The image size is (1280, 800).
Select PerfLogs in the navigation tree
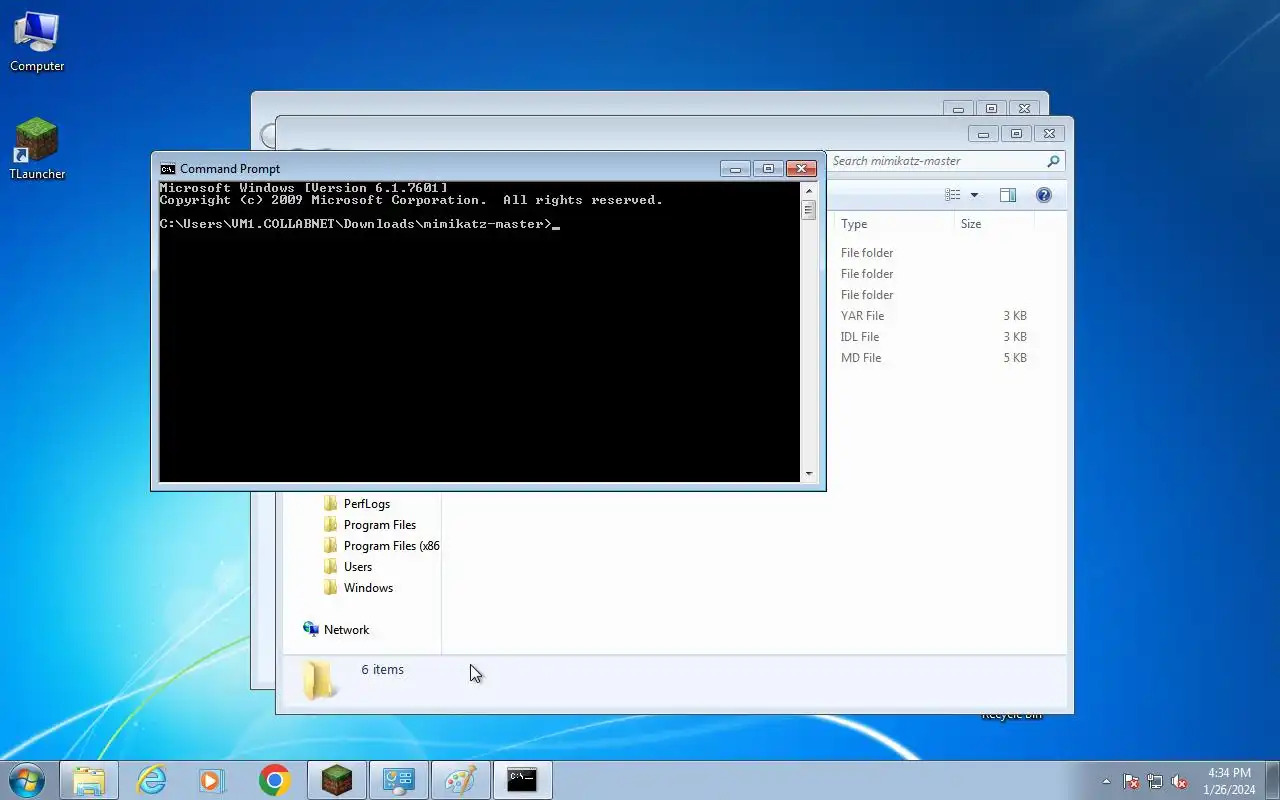coord(367,504)
